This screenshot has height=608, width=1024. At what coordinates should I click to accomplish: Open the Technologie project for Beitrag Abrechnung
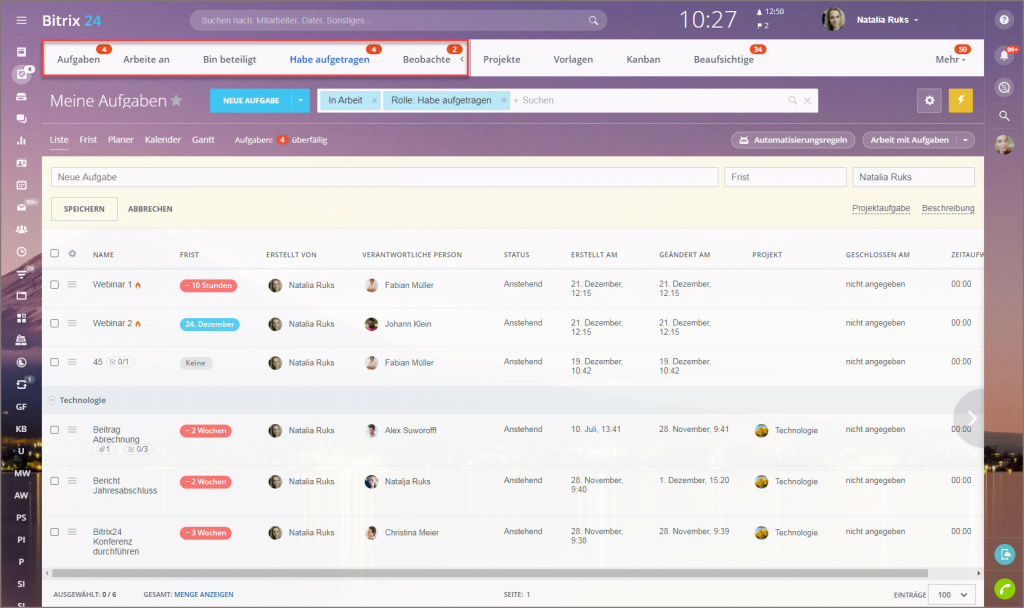coord(795,430)
